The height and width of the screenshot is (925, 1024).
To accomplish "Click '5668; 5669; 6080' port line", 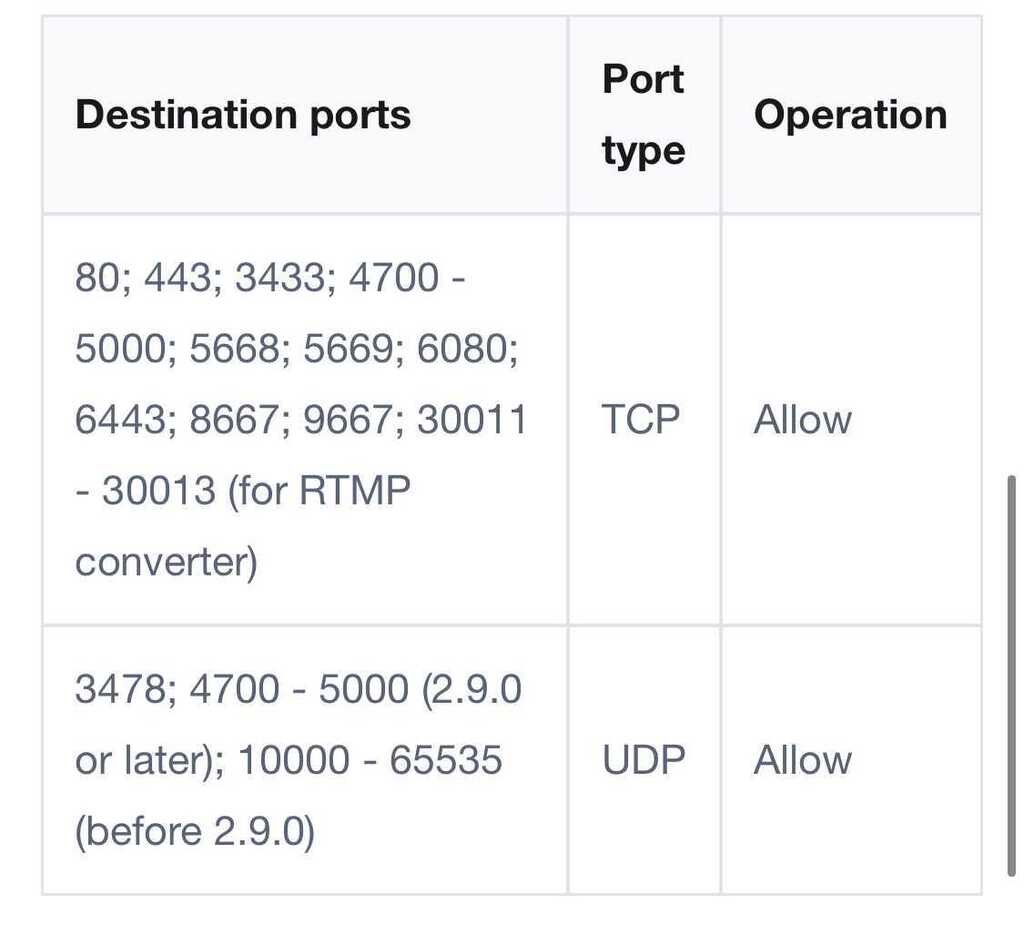I will (353, 348).
